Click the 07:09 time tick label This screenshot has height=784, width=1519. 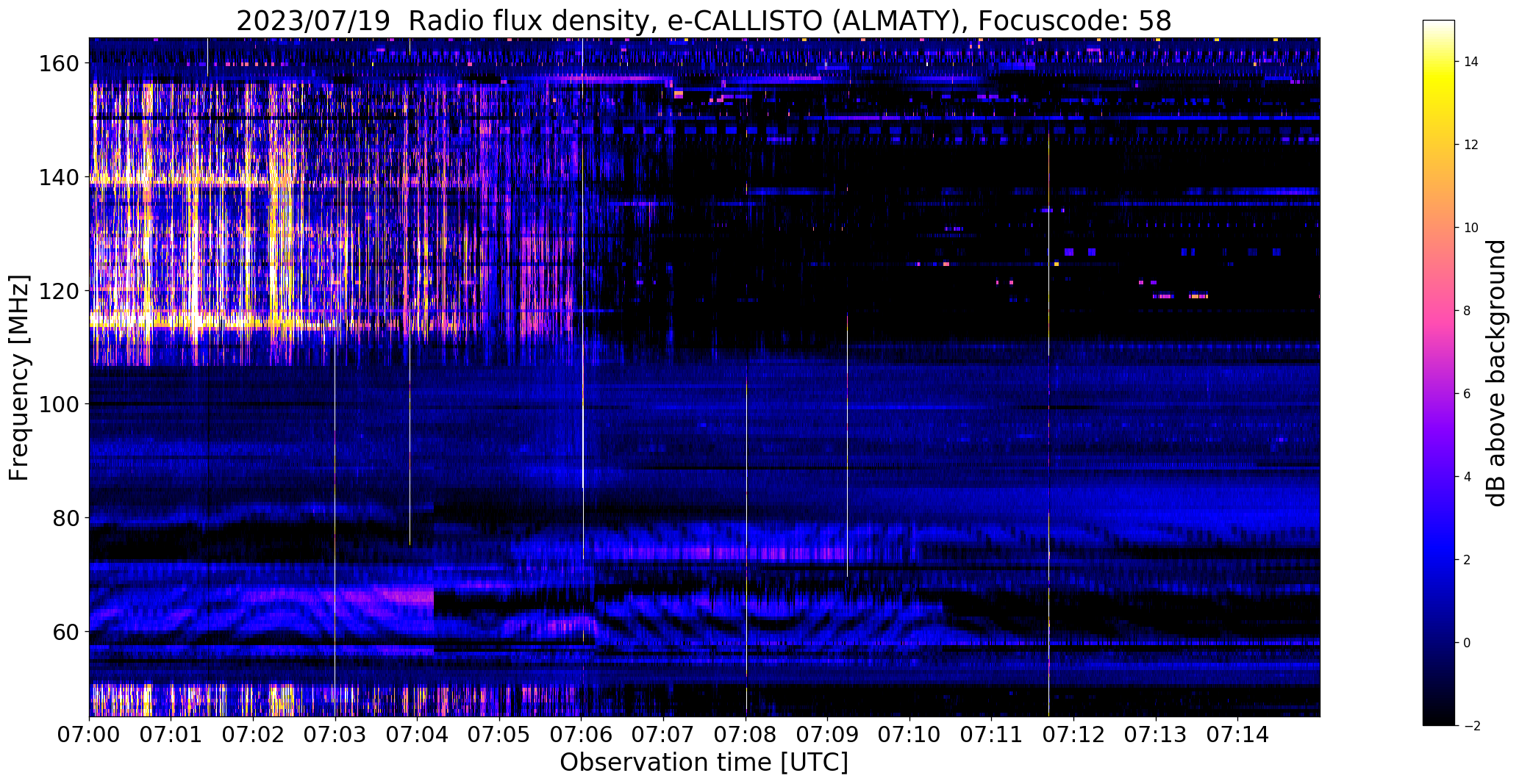828,733
